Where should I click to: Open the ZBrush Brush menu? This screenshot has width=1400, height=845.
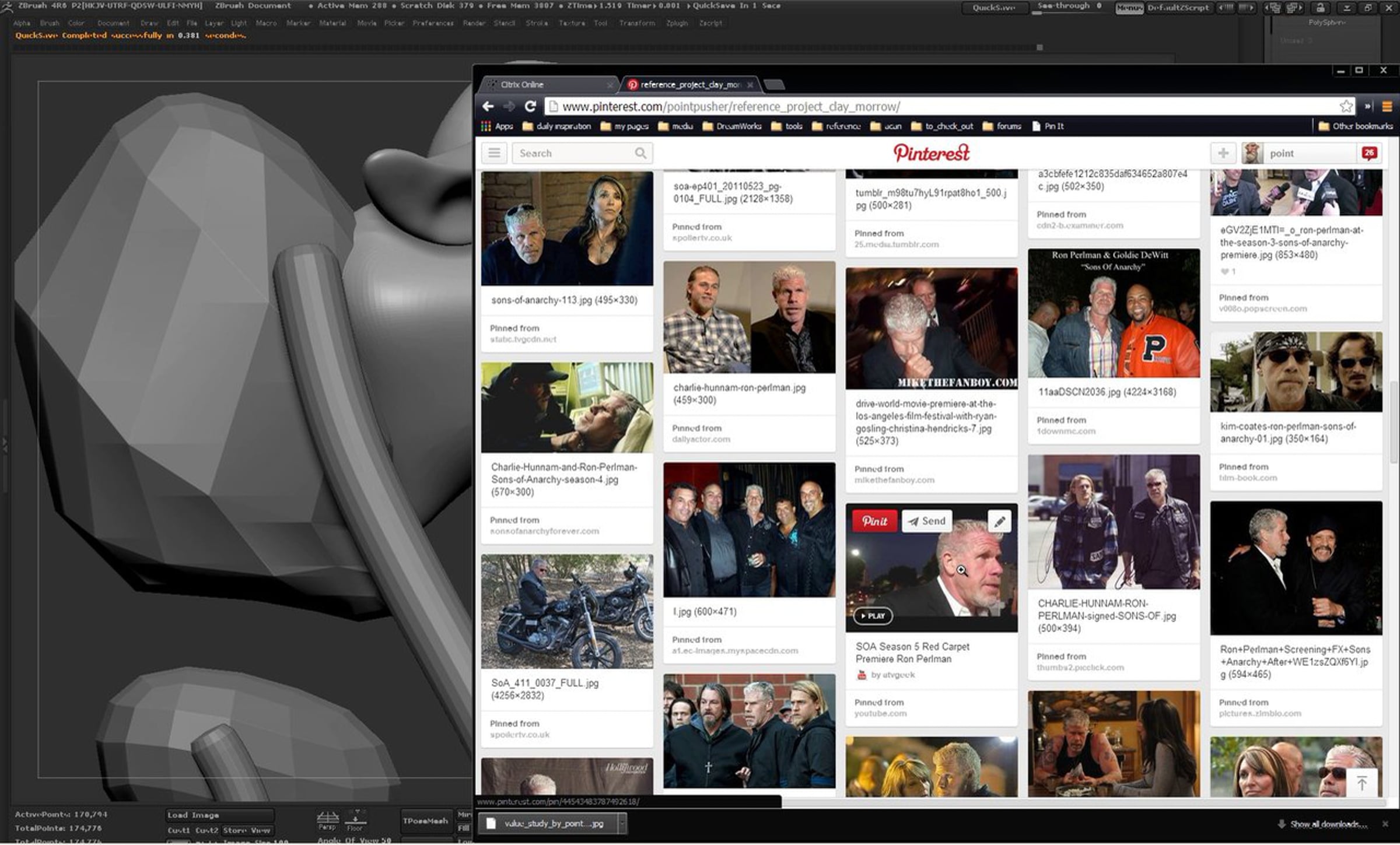click(50, 23)
